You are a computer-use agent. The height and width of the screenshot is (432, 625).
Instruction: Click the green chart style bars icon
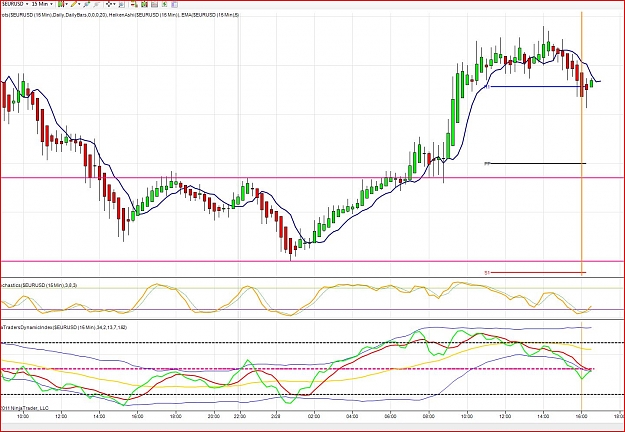click(61, 4)
